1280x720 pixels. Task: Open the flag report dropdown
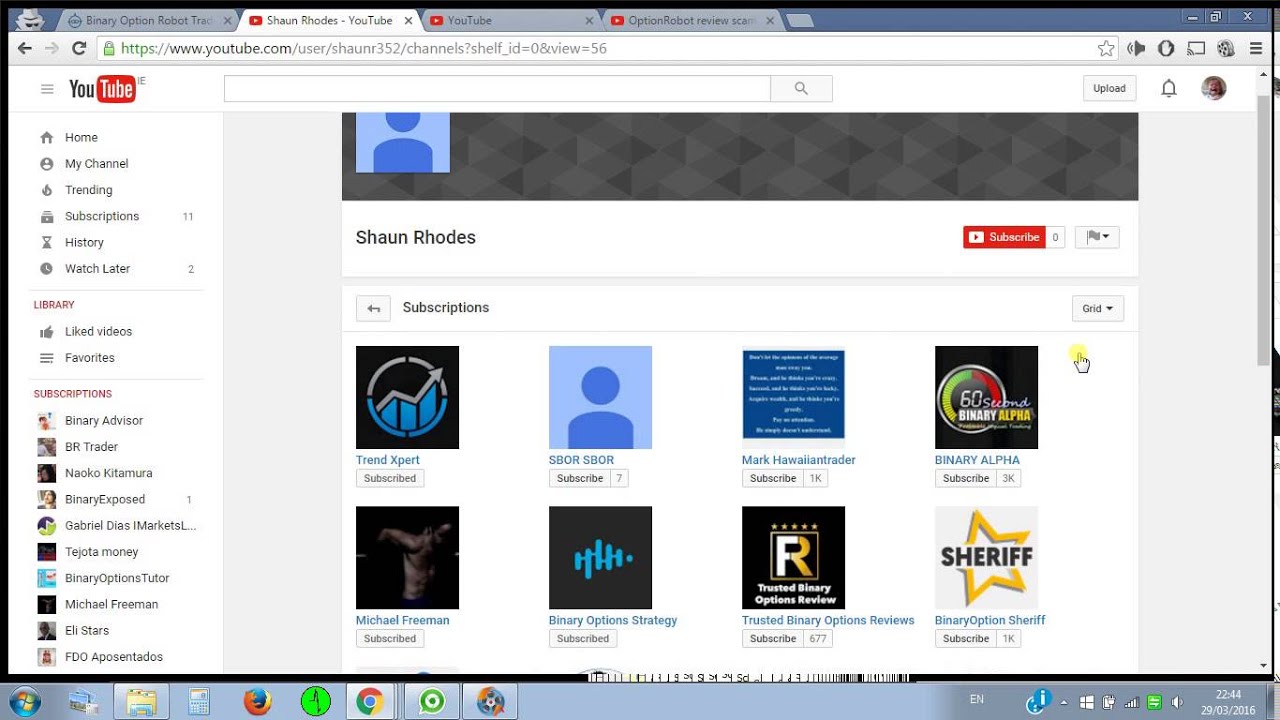click(1097, 237)
